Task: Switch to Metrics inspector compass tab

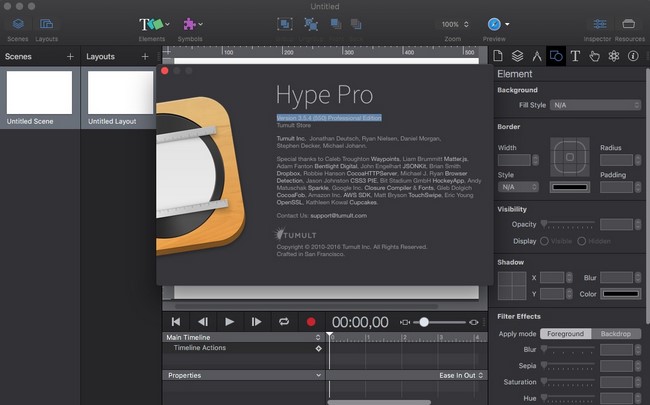Action: click(537, 56)
